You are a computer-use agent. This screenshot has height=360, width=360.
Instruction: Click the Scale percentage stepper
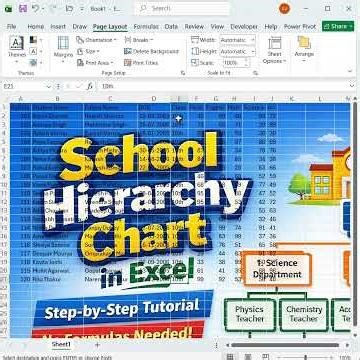pos(247,62)
